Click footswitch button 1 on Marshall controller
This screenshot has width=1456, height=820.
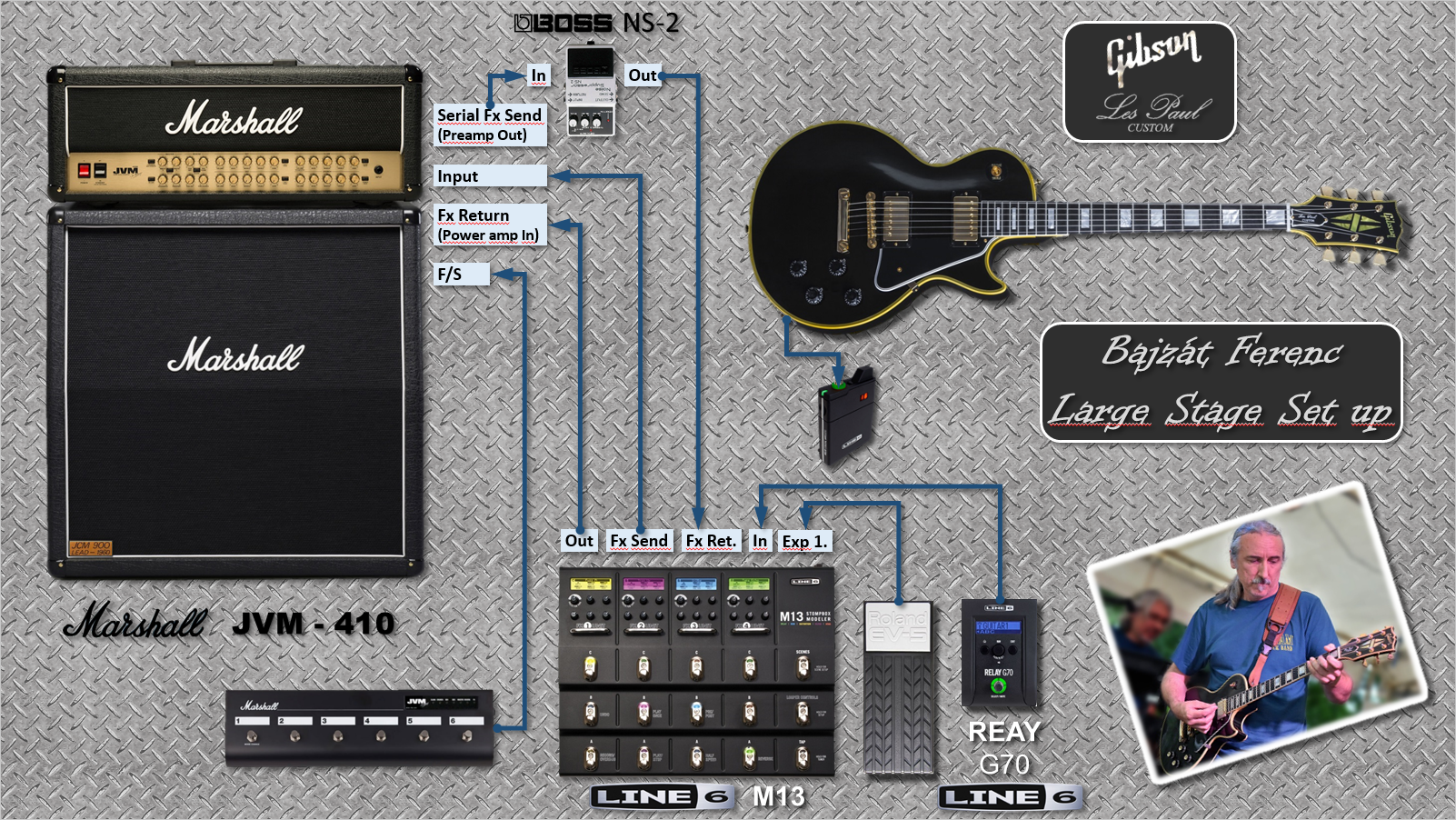coord(253,736)
